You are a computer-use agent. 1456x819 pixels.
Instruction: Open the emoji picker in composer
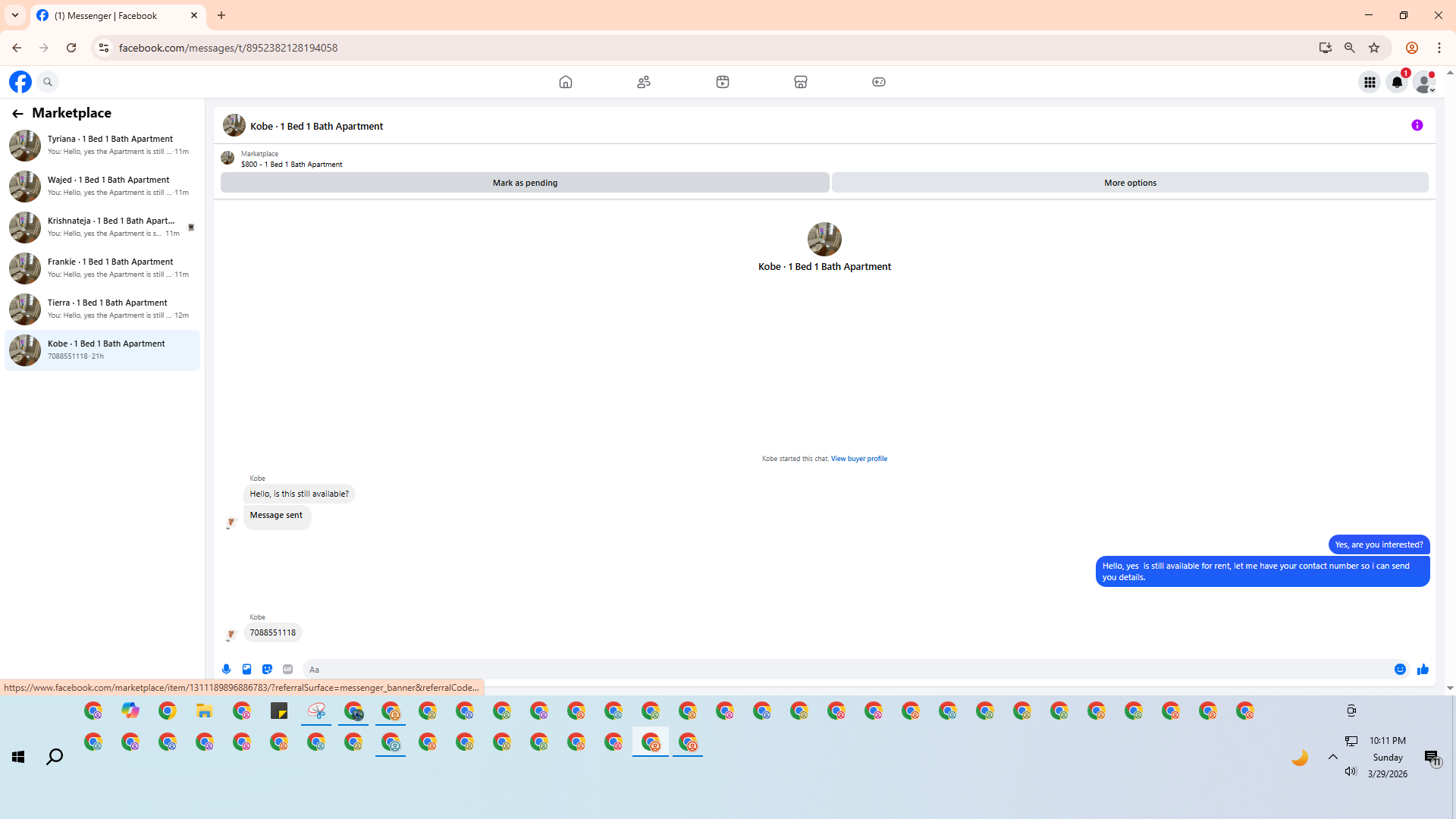click(1401, 670)
